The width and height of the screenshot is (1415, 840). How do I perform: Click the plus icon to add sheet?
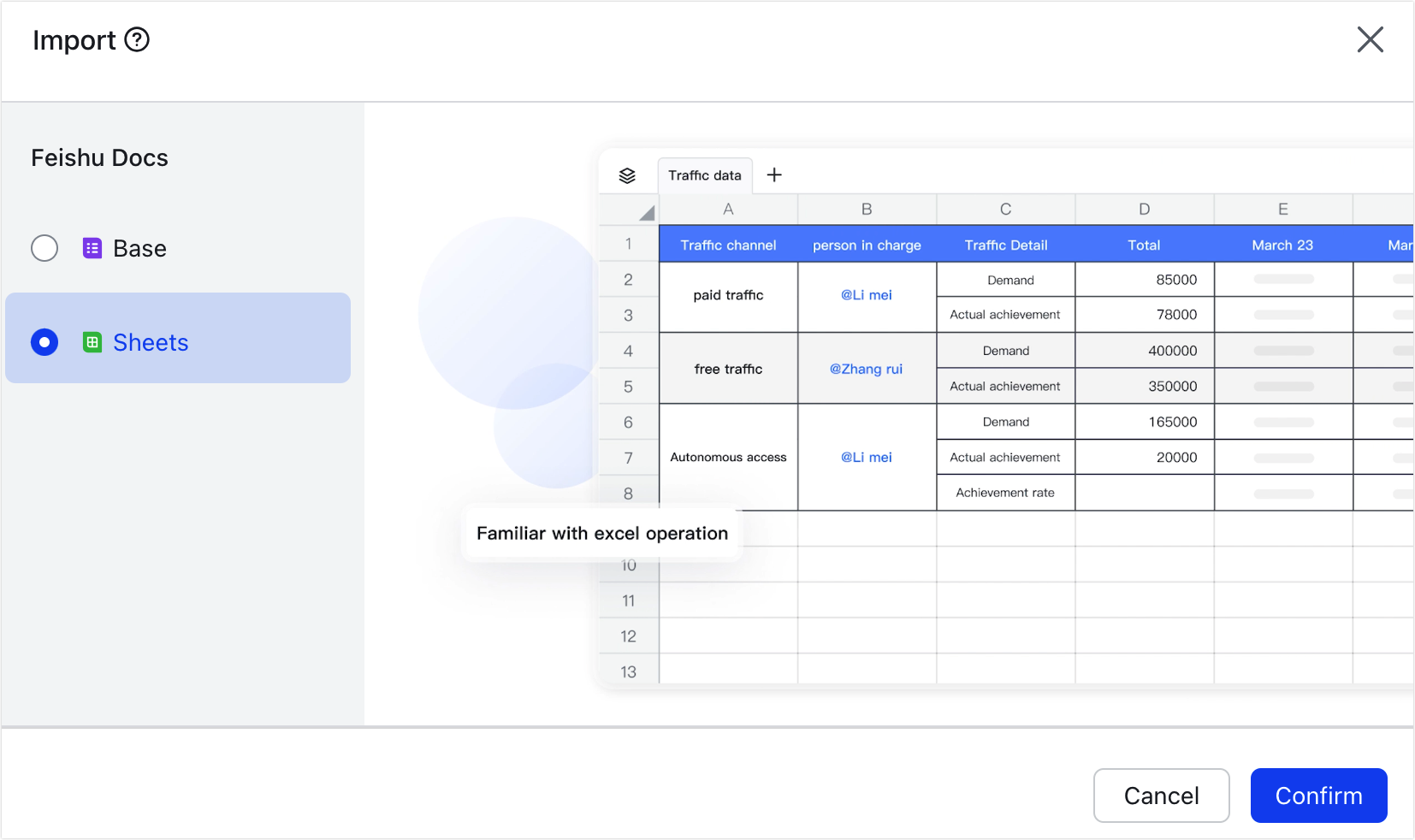pos(774,175)
